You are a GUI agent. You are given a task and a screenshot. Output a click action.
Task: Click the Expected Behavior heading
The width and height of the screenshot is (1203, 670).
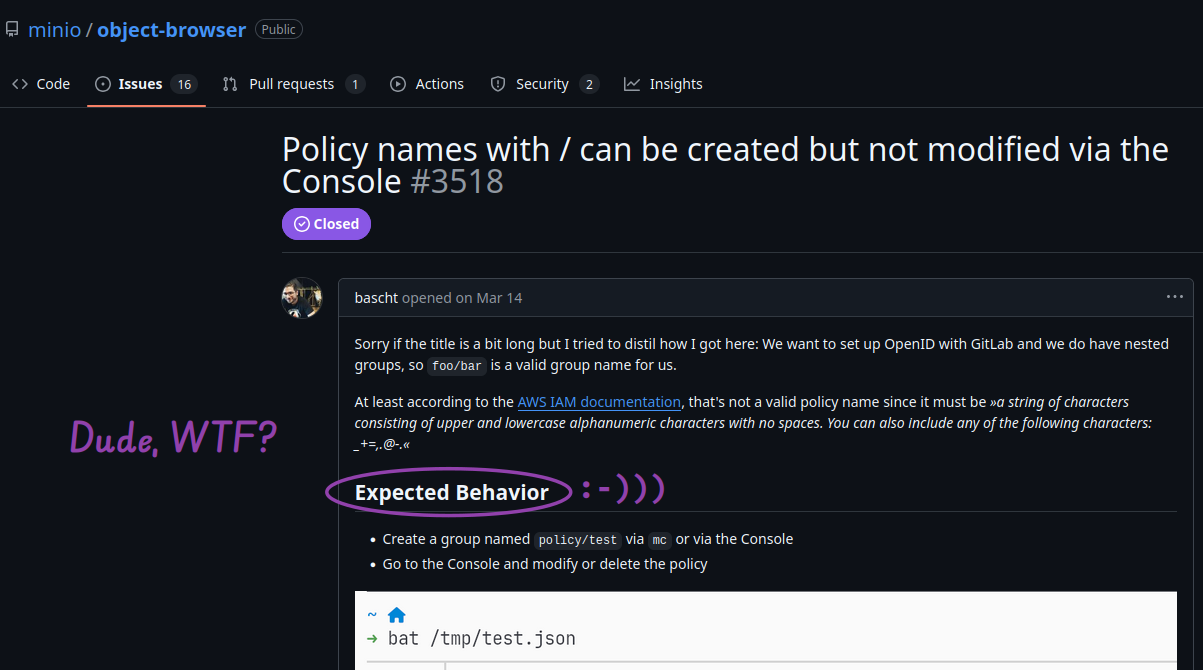click(x=452, y=492)
